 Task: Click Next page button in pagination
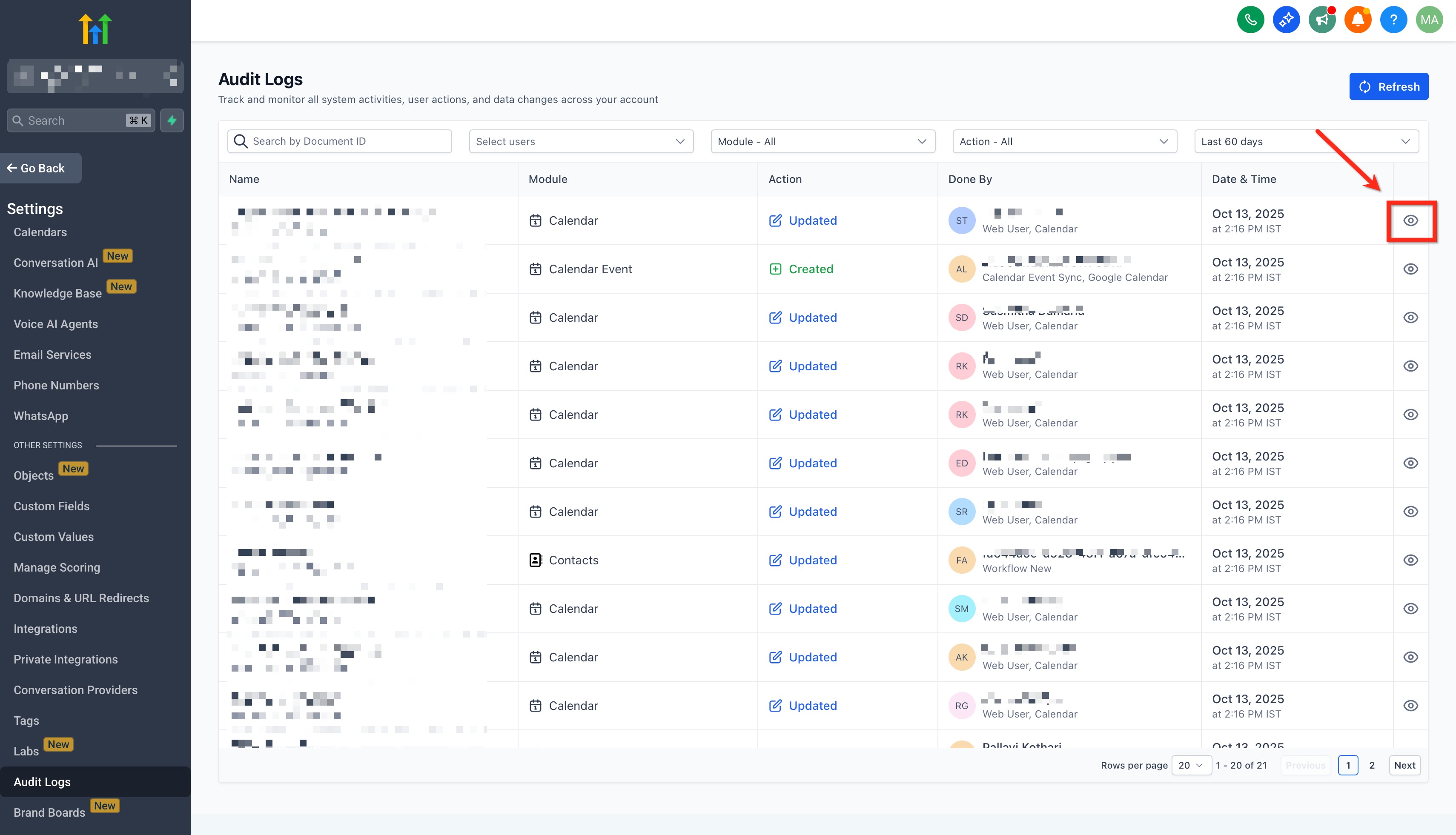click(1404, 765)
